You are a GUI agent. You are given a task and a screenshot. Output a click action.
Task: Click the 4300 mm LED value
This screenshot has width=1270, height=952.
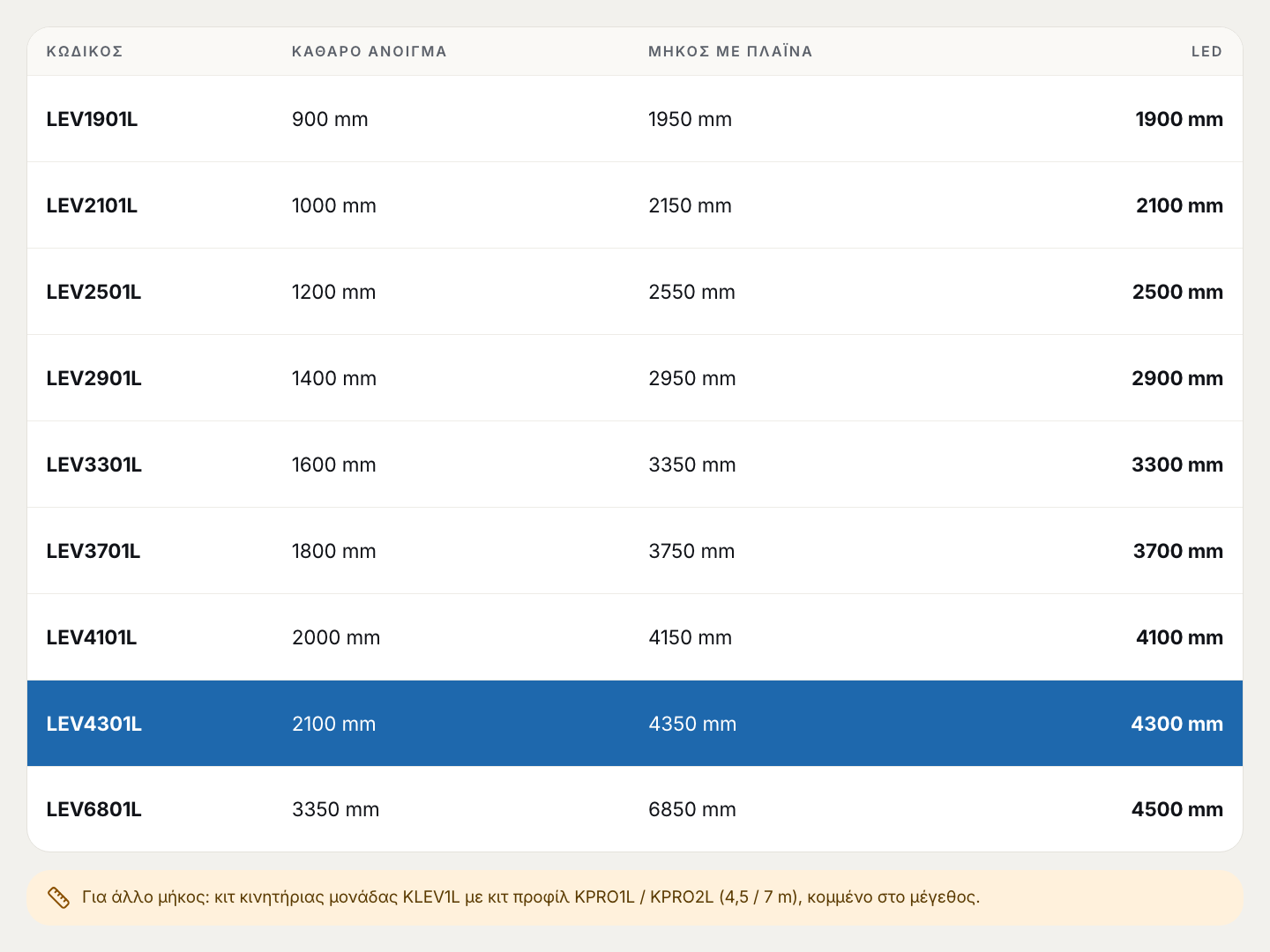(x=1177, y=724)
